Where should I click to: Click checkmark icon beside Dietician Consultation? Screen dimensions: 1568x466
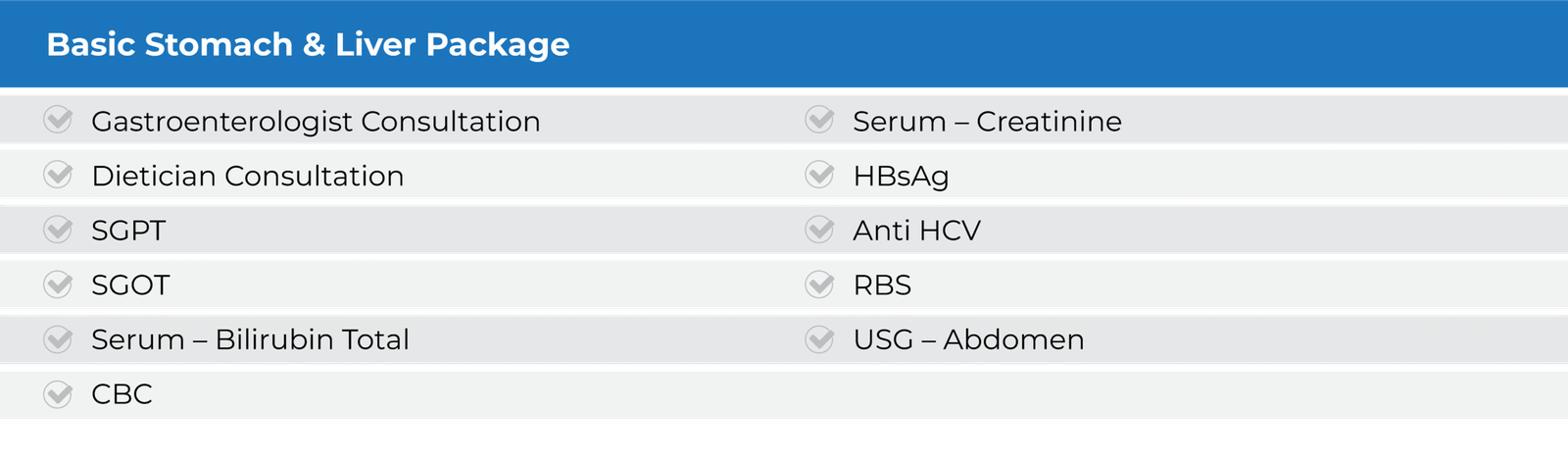[x=59, y=175]
